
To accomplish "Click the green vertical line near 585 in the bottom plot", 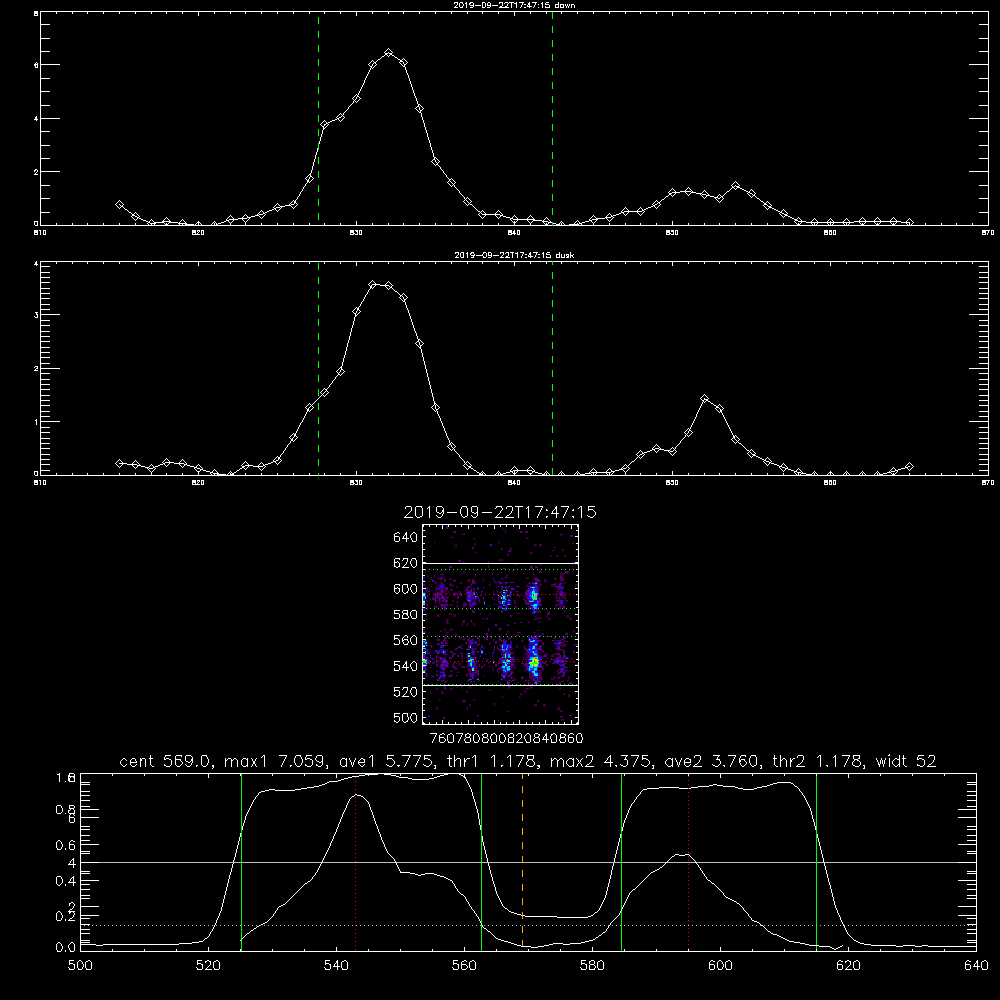I will [x=621, y=861].
